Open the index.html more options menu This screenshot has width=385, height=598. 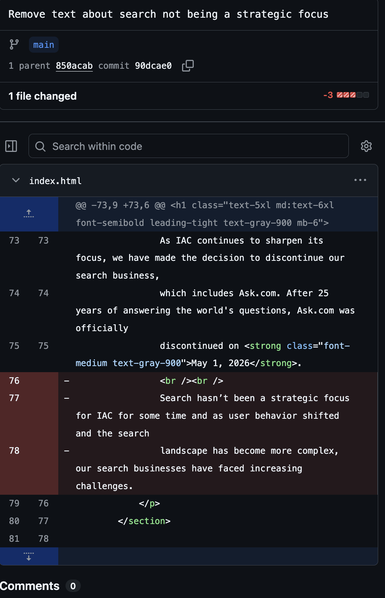(360, 180)
